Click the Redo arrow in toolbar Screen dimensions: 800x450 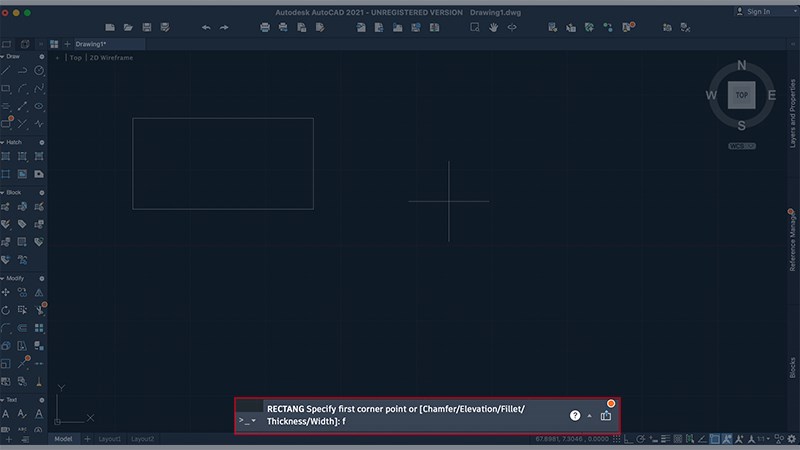click(224, 27)
